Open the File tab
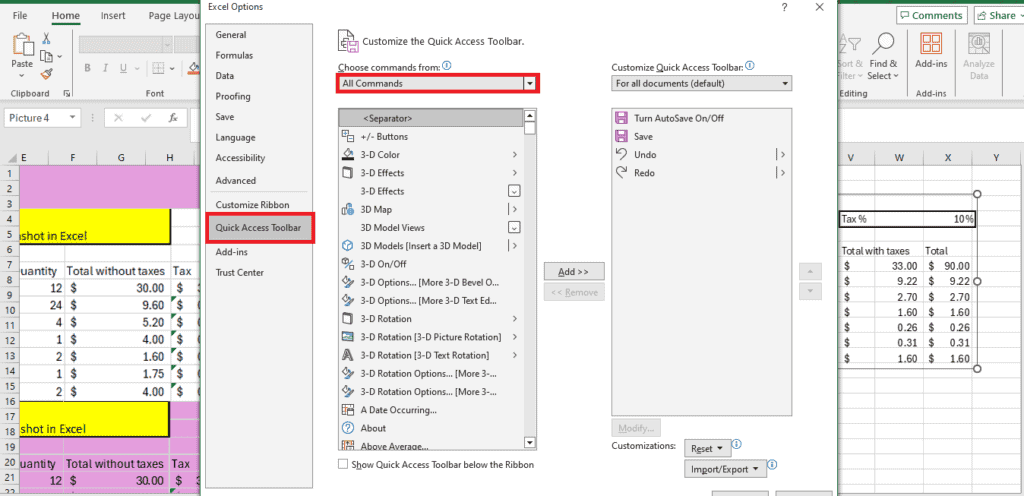Screen dimensions: 1024x496 (20, 15)
